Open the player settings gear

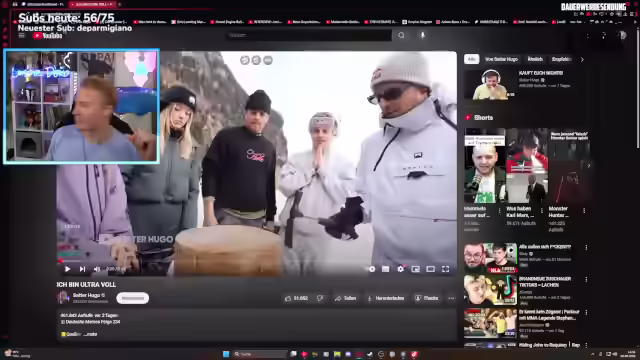(x=400, y=269)
